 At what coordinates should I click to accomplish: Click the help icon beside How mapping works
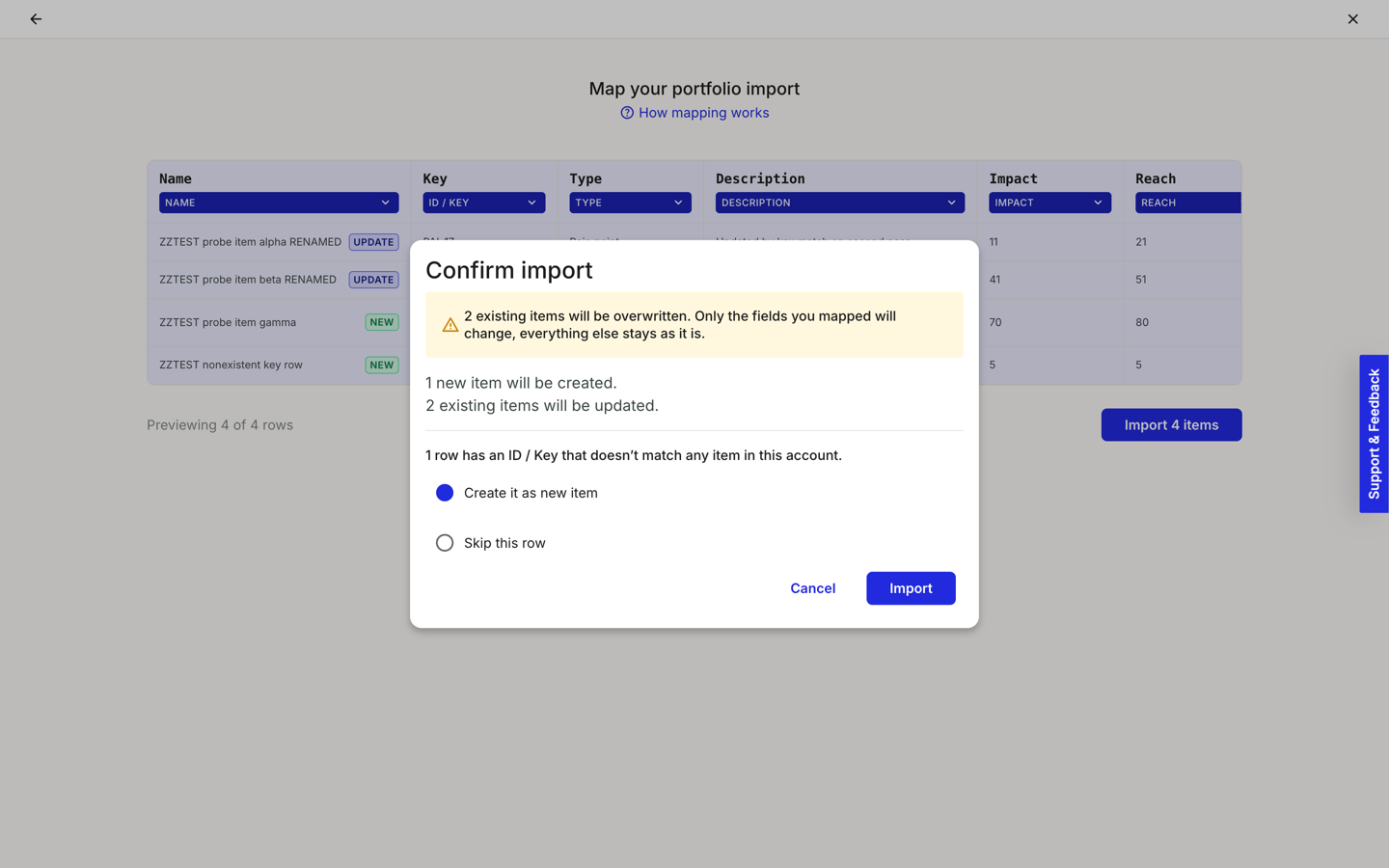click(x=627, y=113)
